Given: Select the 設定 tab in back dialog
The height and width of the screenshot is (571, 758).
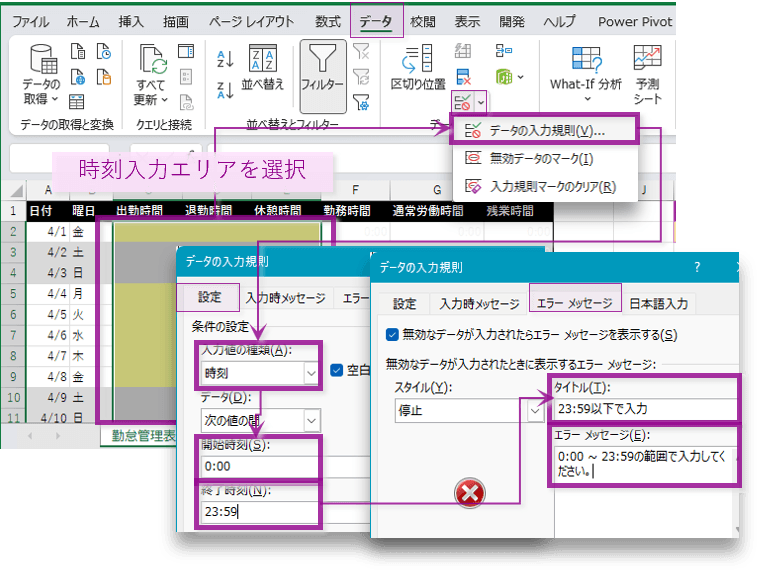Looking at the screenshot, I should [x=209, y=297].
